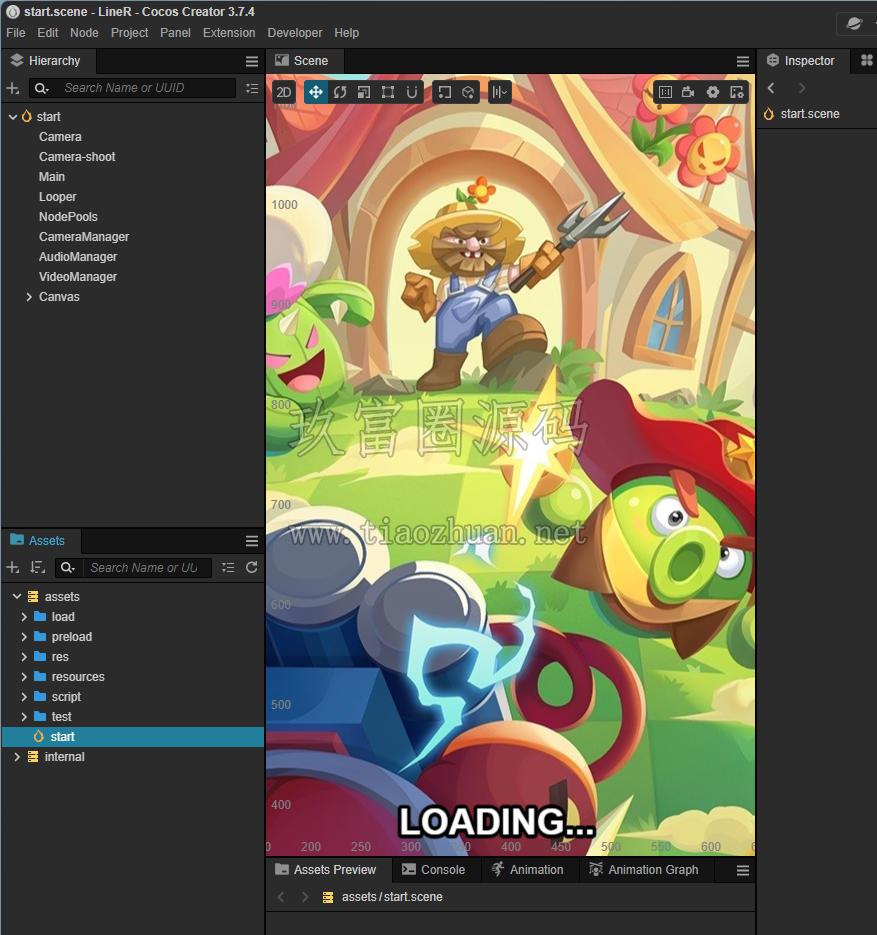Select the Main node in Hierarchy
The image size is (877, 935).
point(52,177)
